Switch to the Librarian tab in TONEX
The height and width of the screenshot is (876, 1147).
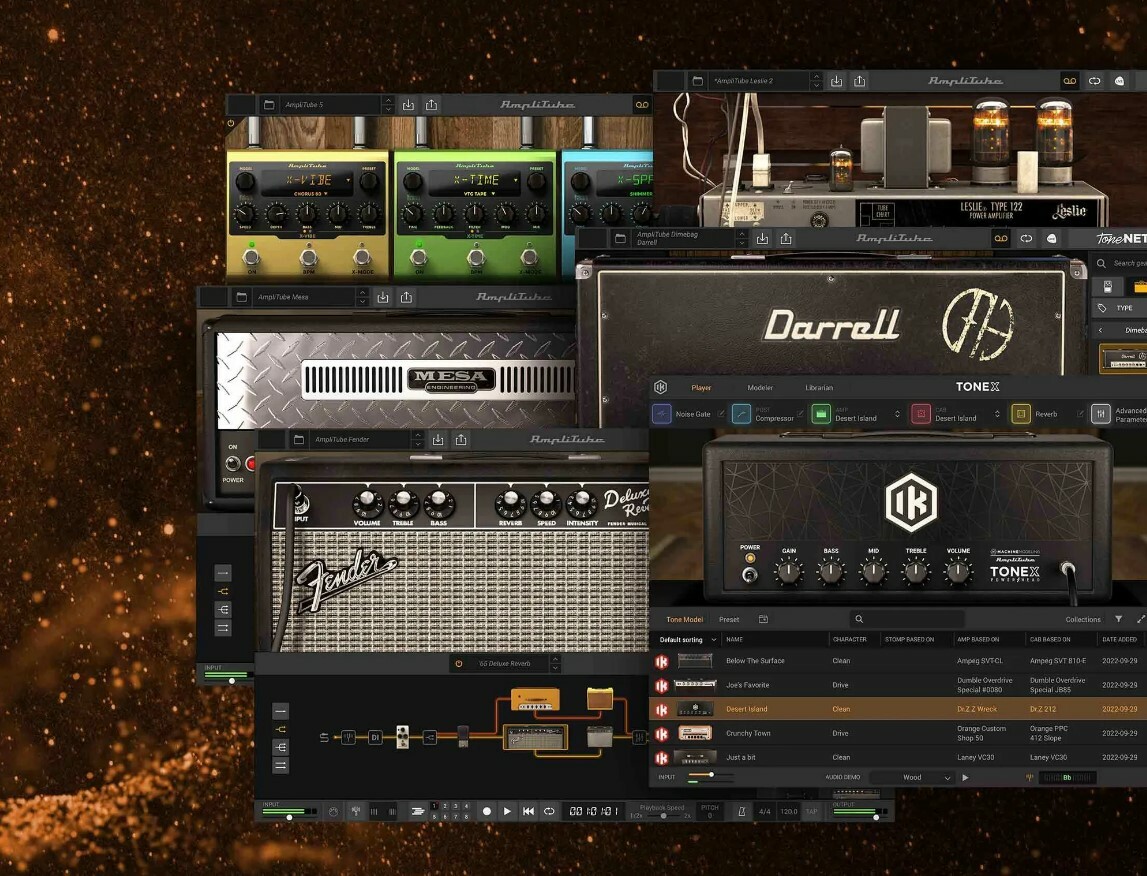(819, 388)
